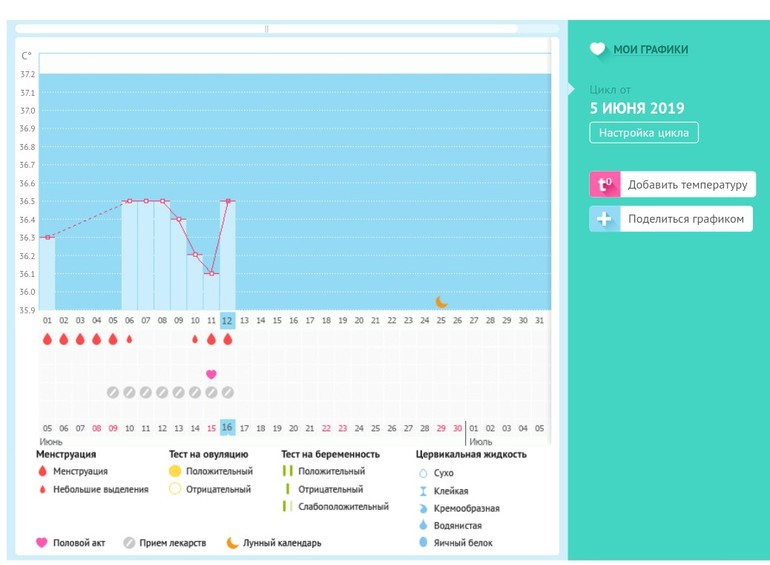Select calendar date 16 in the bottom row

(228, 427)
